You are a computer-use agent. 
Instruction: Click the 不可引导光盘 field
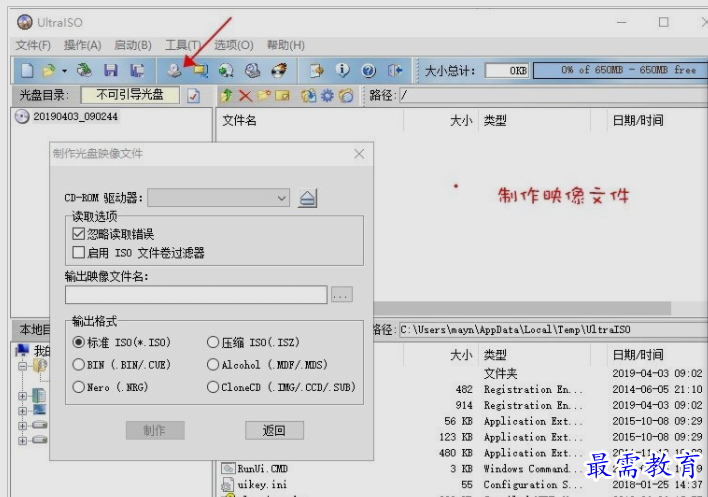(130, 95)
